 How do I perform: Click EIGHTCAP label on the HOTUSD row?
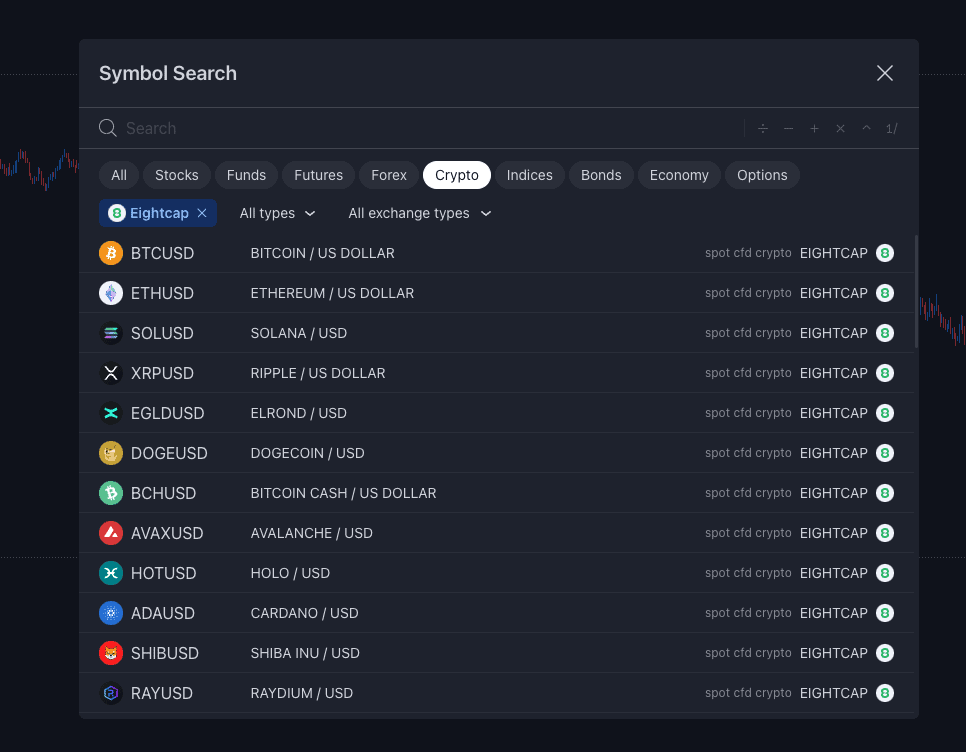(x=834, y=573)
